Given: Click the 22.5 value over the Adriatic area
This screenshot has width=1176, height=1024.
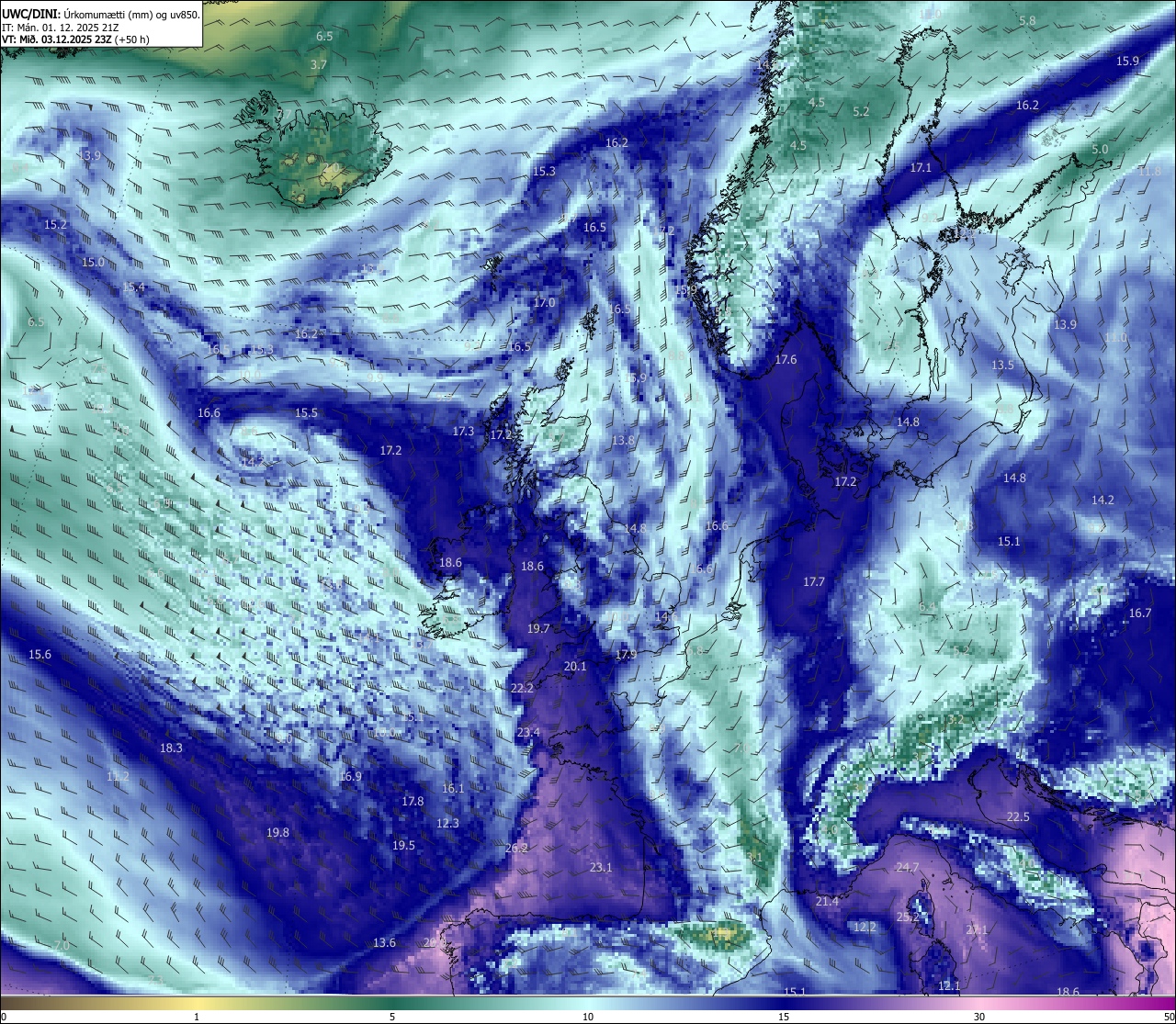Looking at the screenshot, I should 1018,816.
